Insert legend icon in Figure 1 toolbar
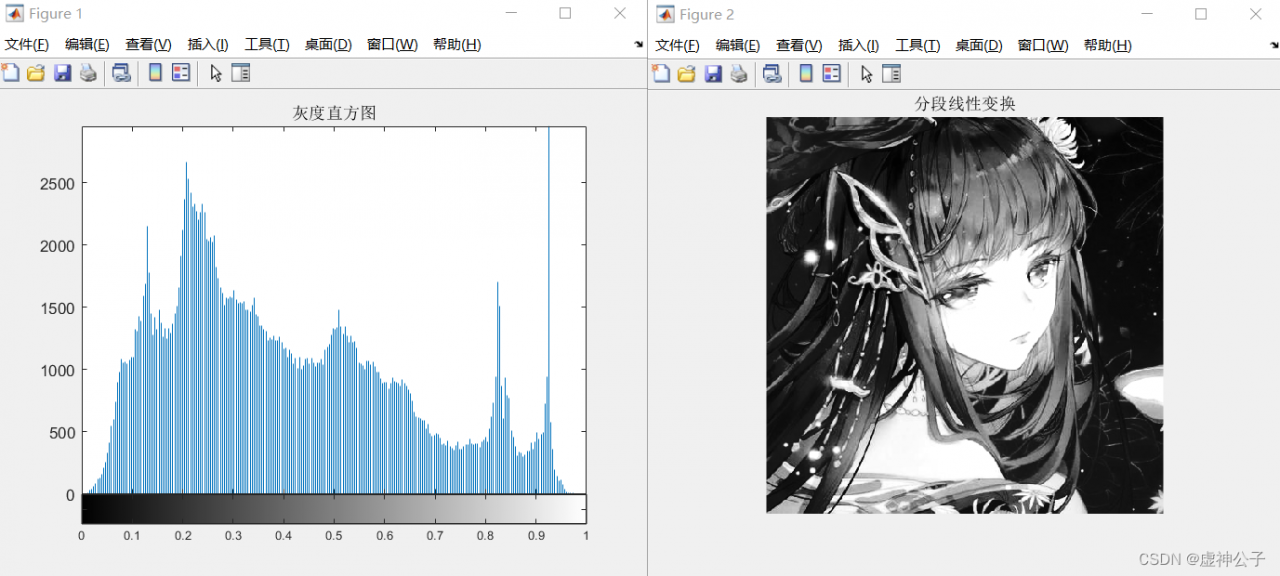The width and height of the screenshot is (1280, 576). pyautogui.click(x=181, y=73)
